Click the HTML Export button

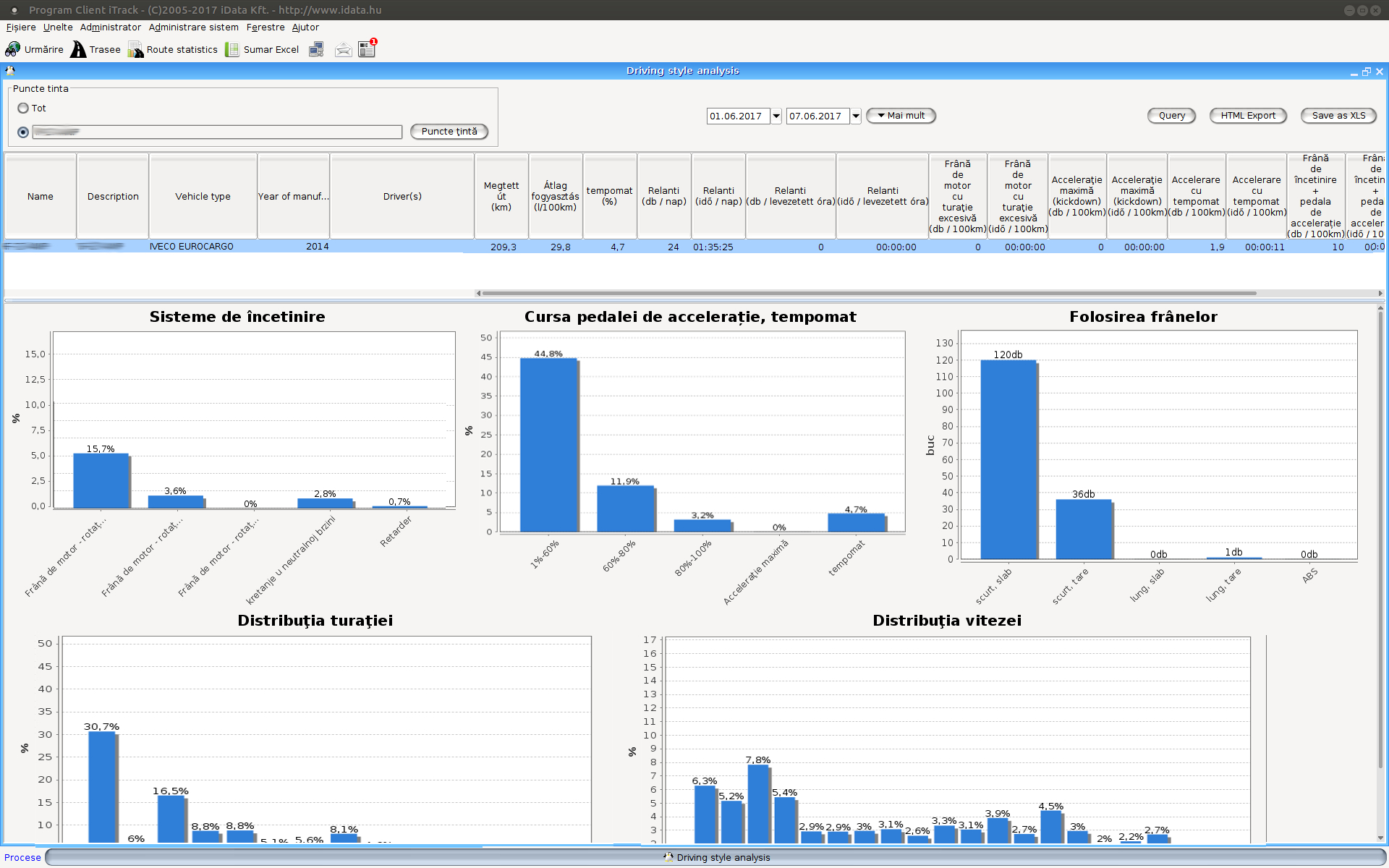pos(1248,116)
